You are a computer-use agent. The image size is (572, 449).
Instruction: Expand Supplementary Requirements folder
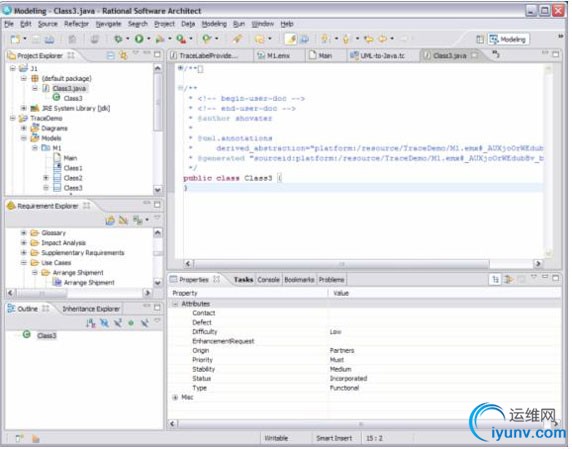24,253
